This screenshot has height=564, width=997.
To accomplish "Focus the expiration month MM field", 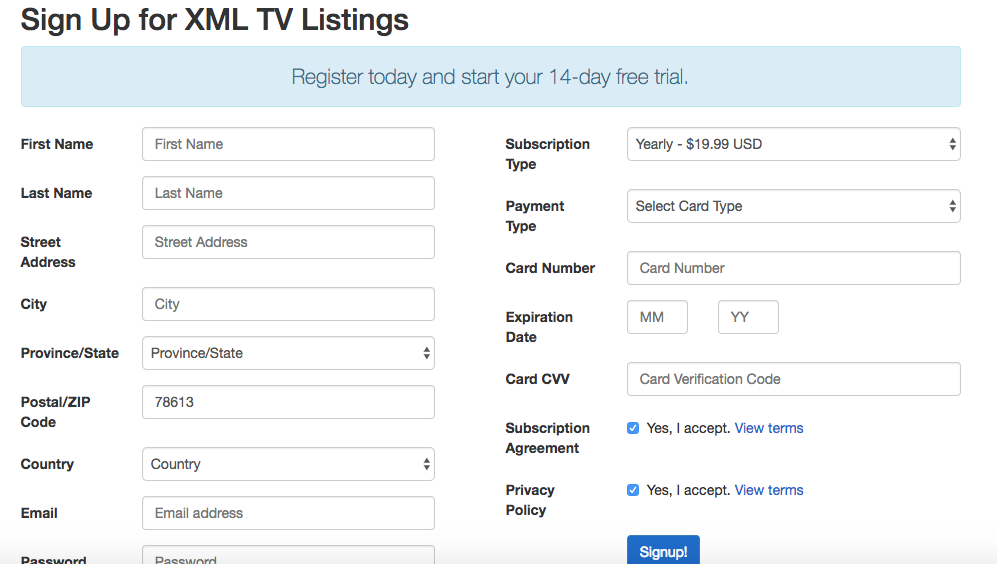I will 657,317.
